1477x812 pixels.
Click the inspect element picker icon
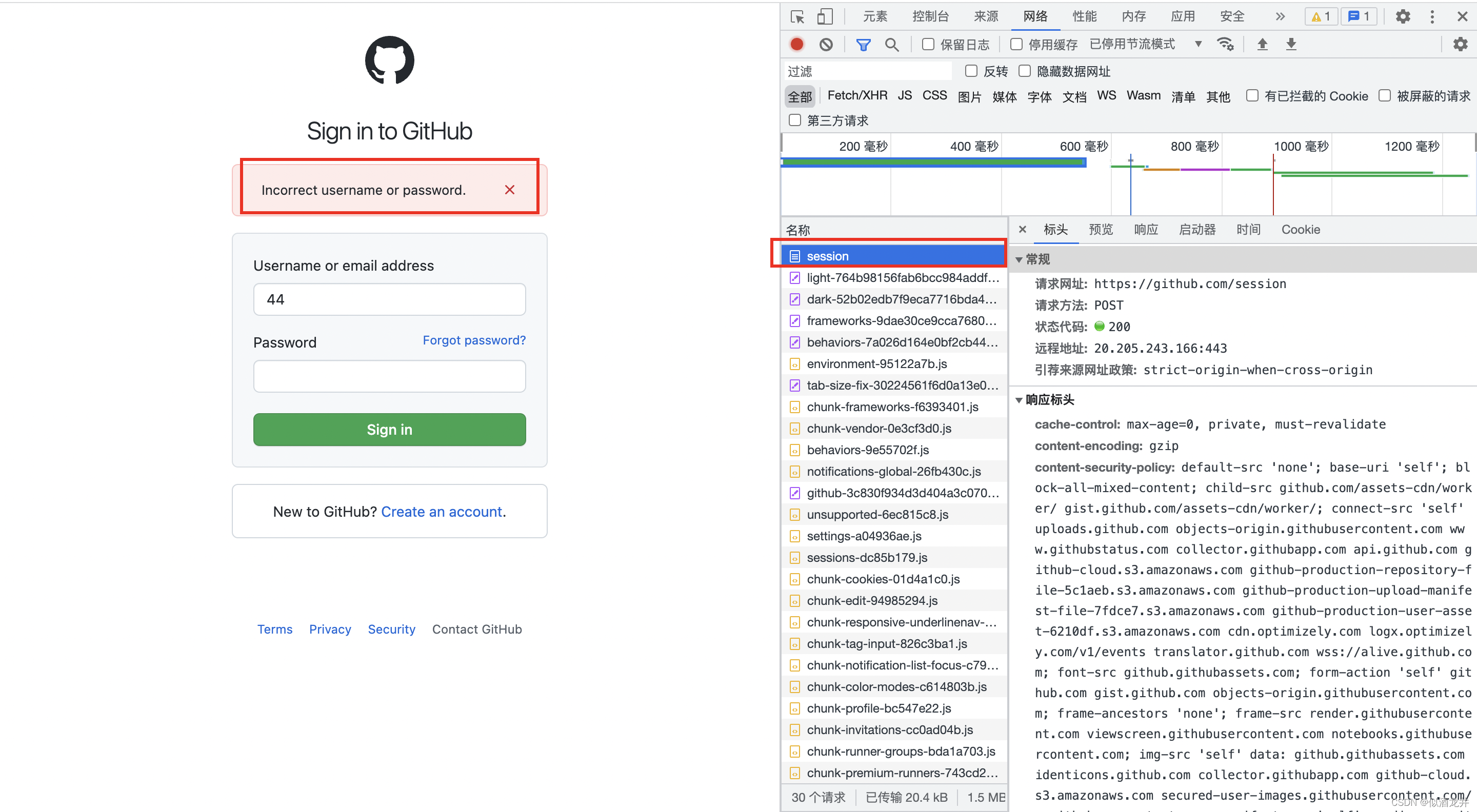(x=797, y=16)
